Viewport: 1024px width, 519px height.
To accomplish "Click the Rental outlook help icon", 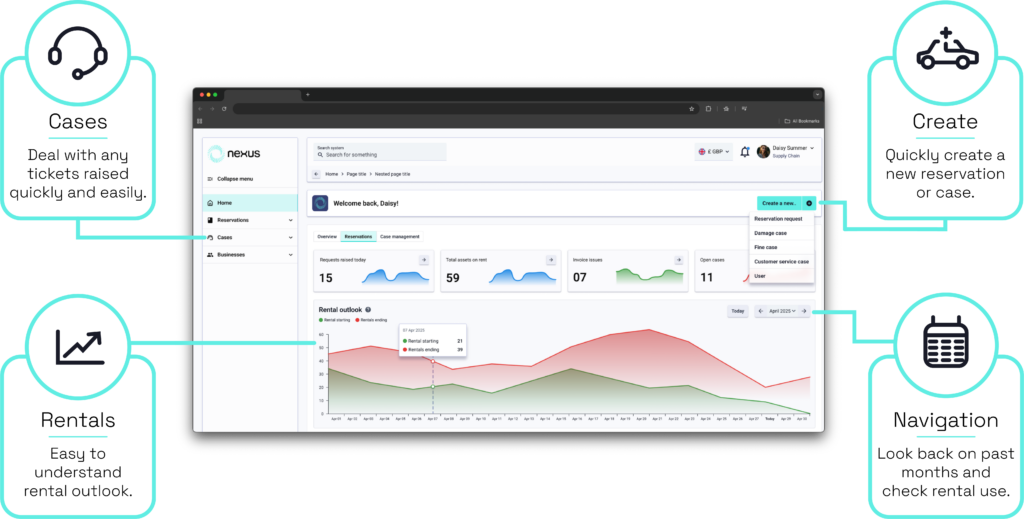I will click(x=369, y=310).
